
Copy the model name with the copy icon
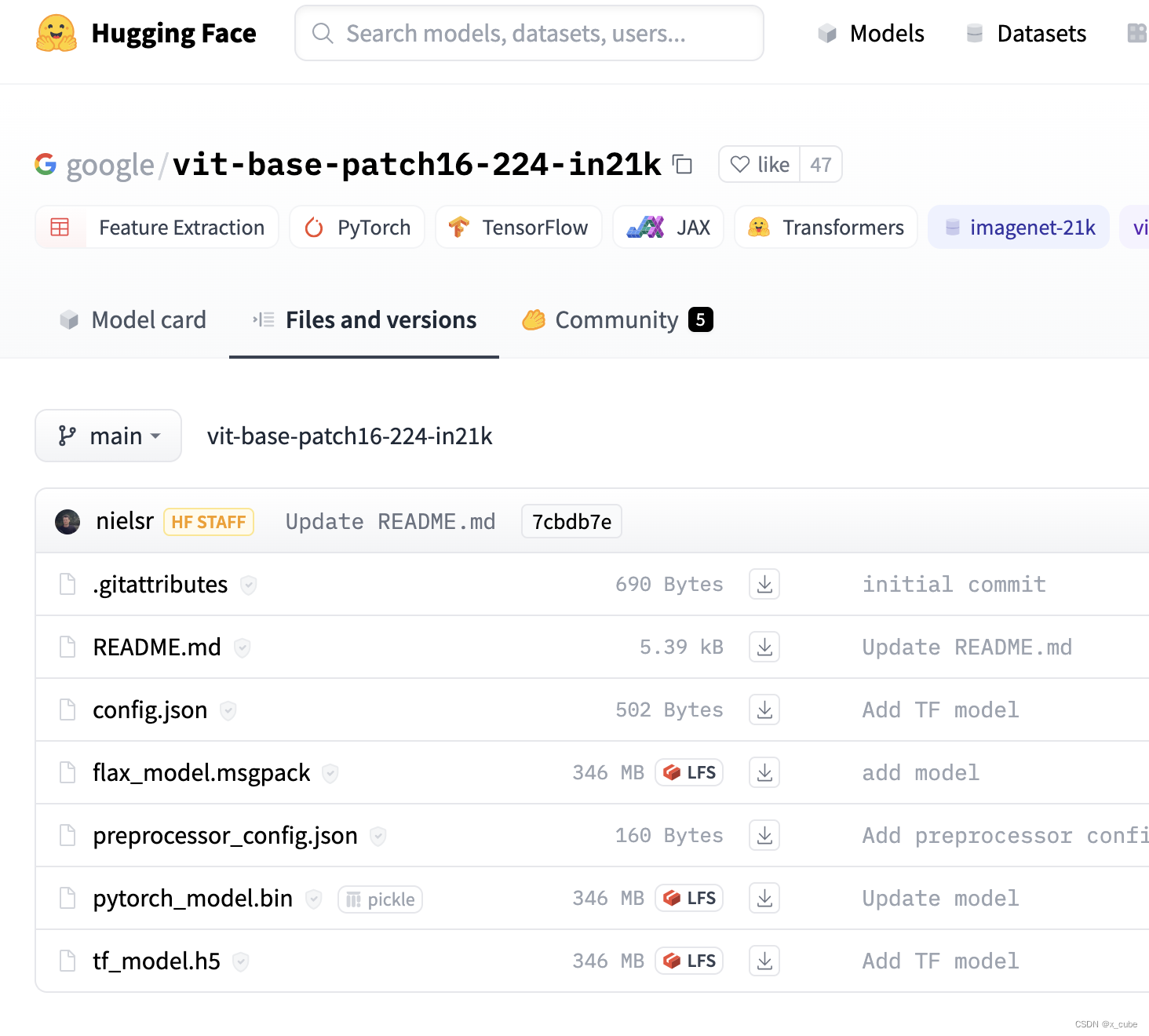(683, 165)
